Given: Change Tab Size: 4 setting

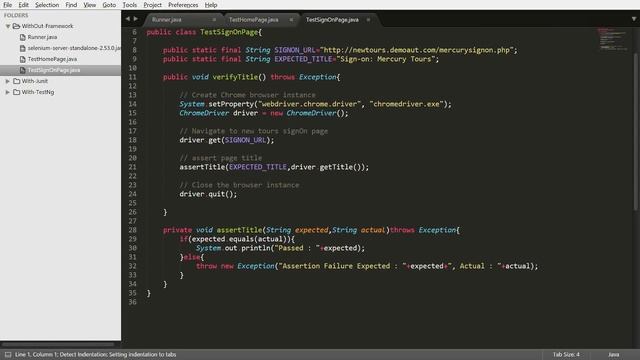Looking at the screenshot, I should click(x=566, y=354).
